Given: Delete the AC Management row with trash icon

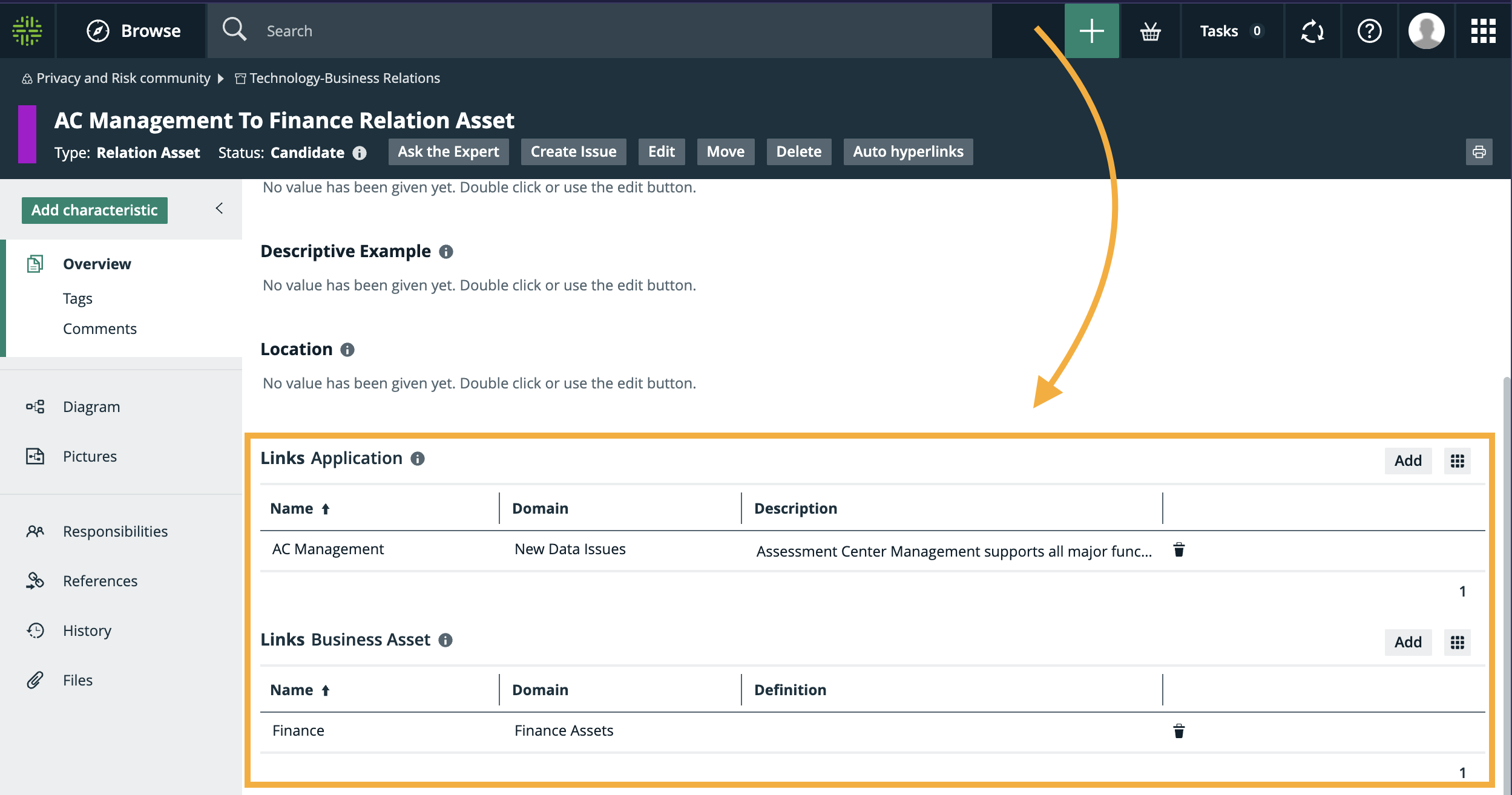Looking at the screenshot, I should (1178, 549).
